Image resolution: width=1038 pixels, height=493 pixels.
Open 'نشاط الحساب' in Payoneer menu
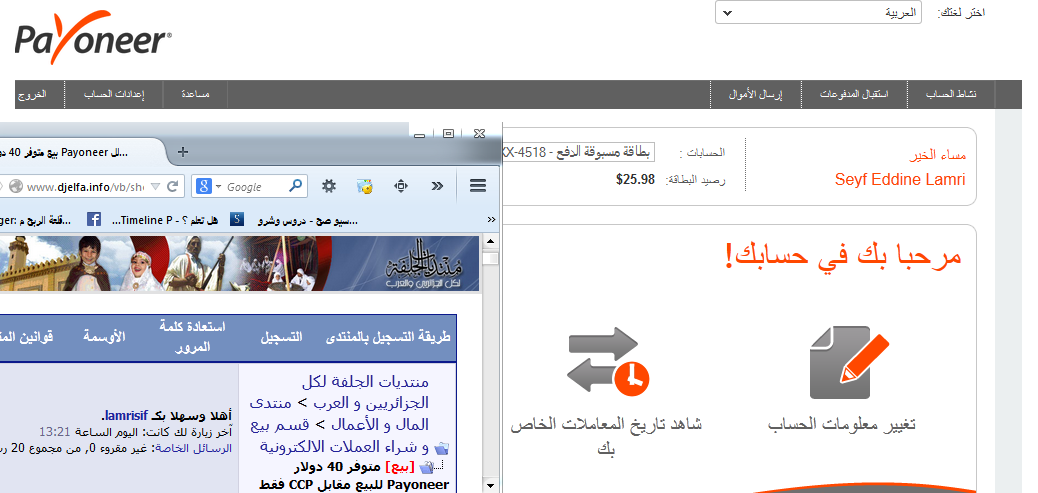tap(951, 95)
